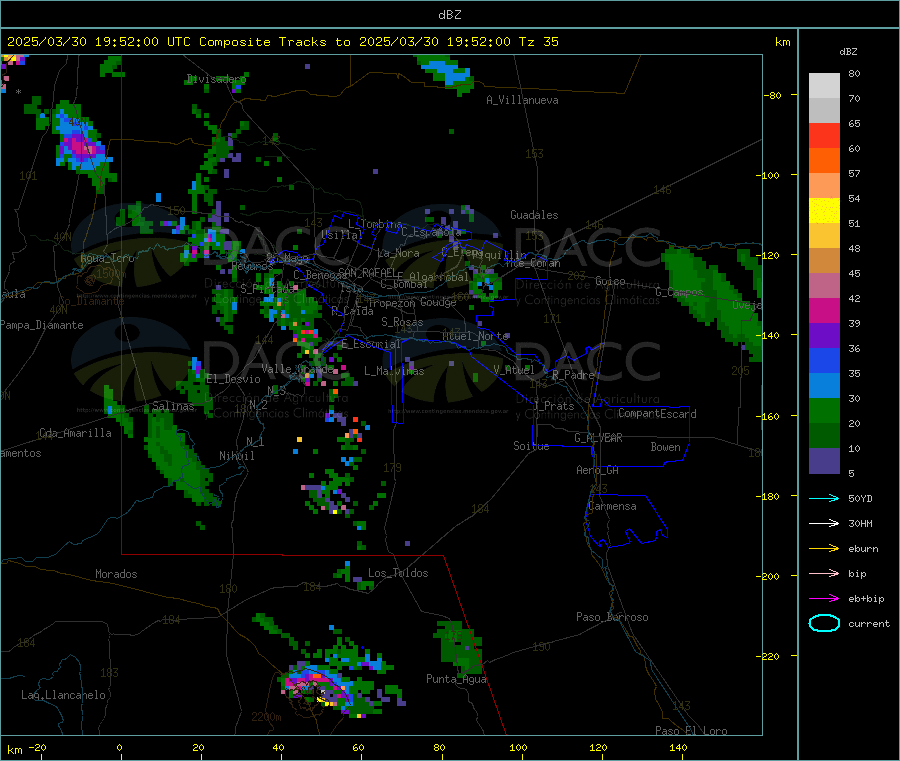Click the yellow eburn arrow icon

(x=824, y=548)
